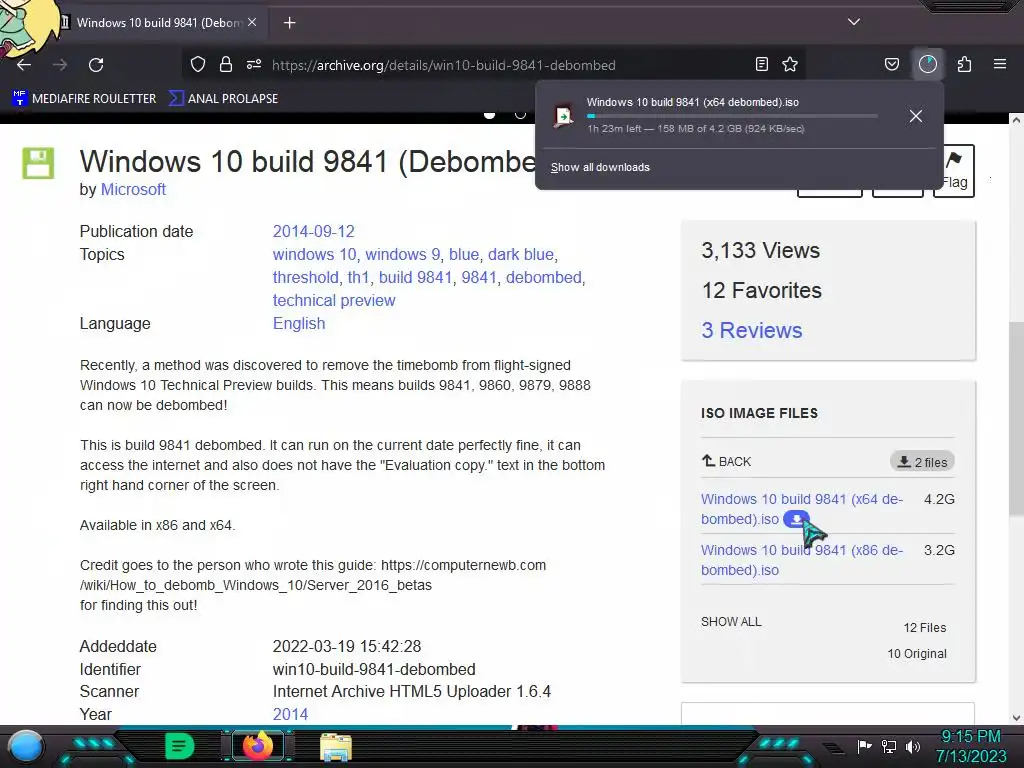Click the network tray icon
Screen dimensions: 1024x768
click(x=889, y=746)
